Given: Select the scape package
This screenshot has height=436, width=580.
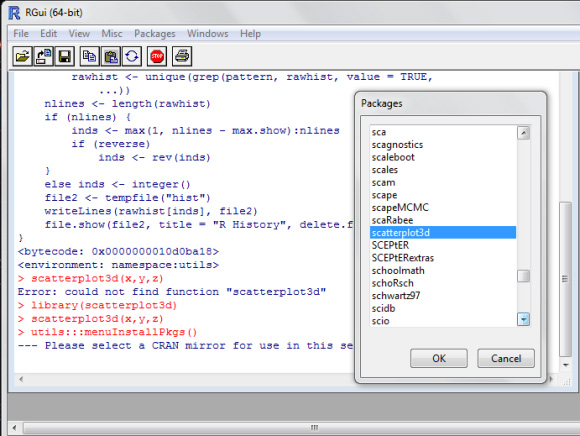Looking at the screenshot, I should [x=443, y=195].
